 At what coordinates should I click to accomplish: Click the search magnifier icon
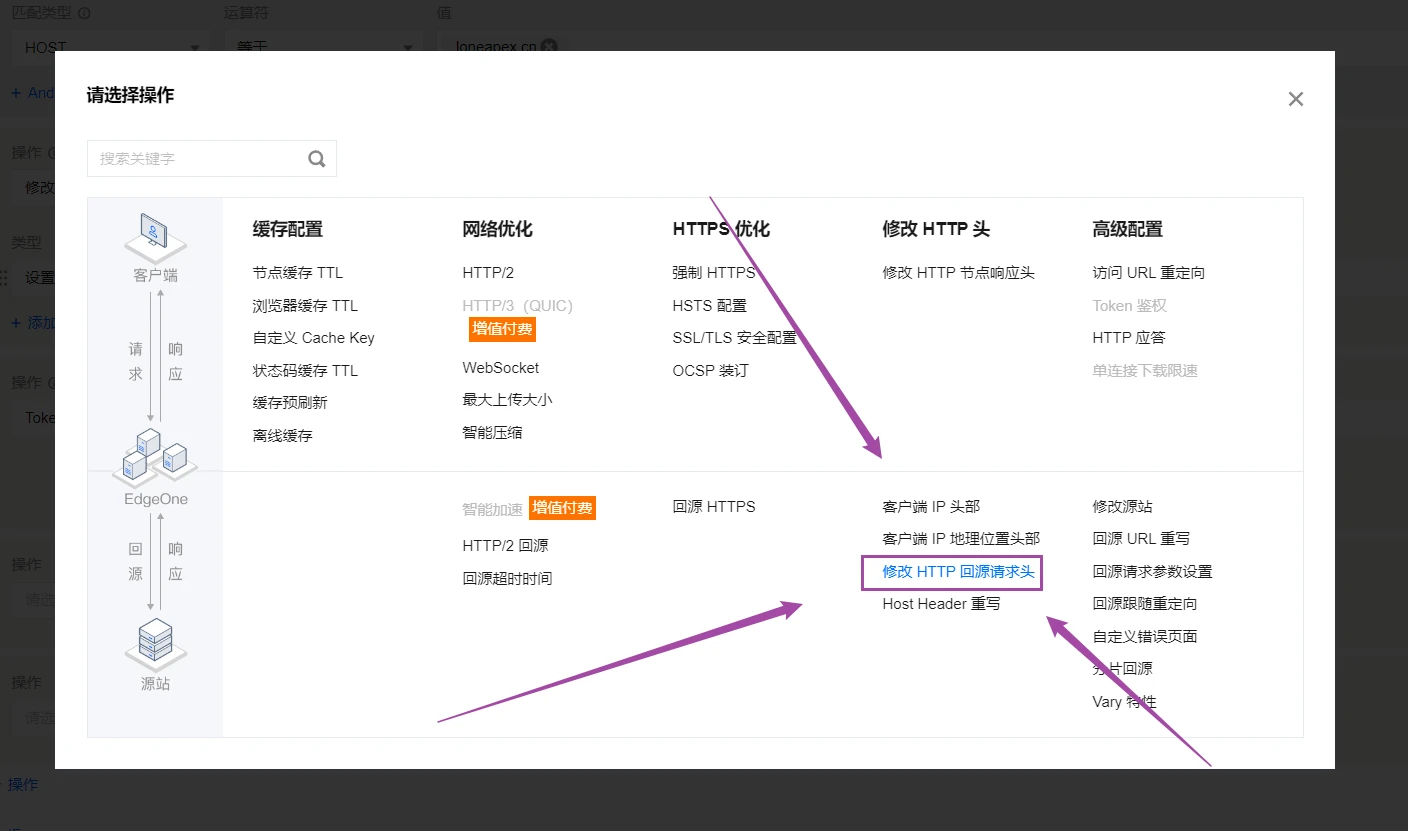317,159
